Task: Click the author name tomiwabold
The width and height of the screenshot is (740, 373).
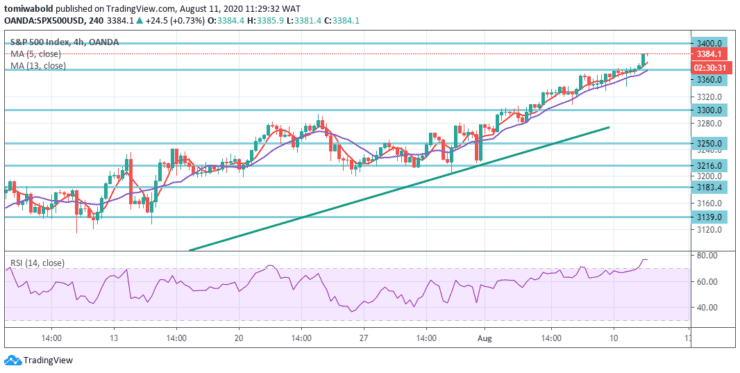Action: click(29, 8)
